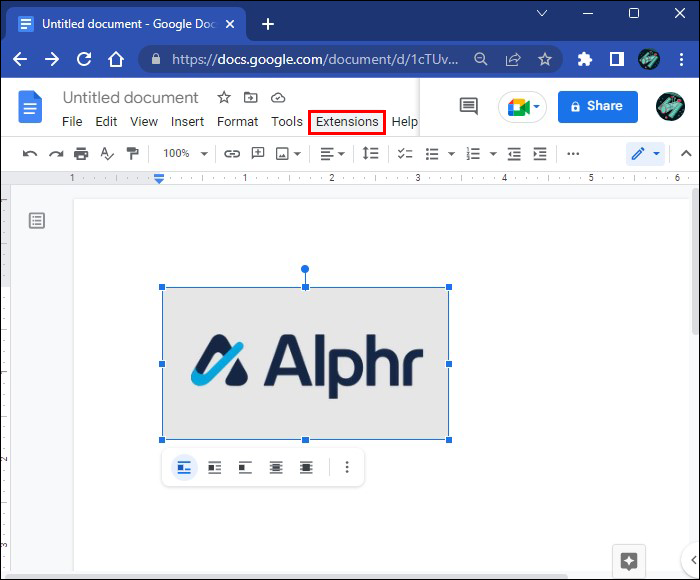Screen dimensions: 700x580
Task: Open the File menu
Action: coord(72,122)
